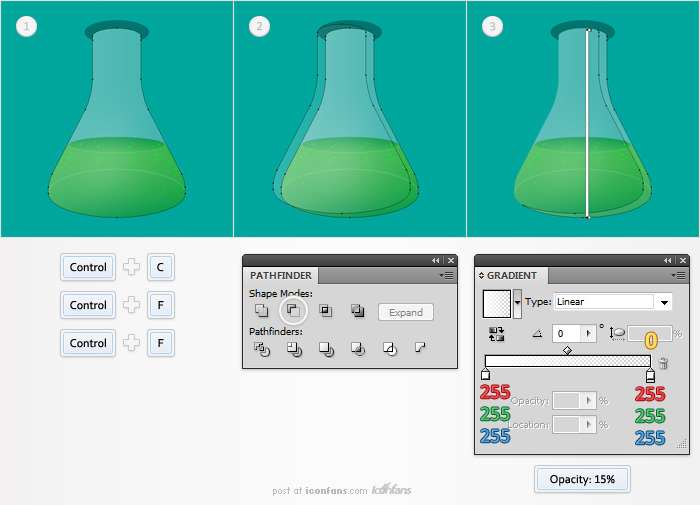Image resolution: width=700 pixels, height=505 pixels.
Task: Apply the Minus Back pathfinder
Action: 420,347
